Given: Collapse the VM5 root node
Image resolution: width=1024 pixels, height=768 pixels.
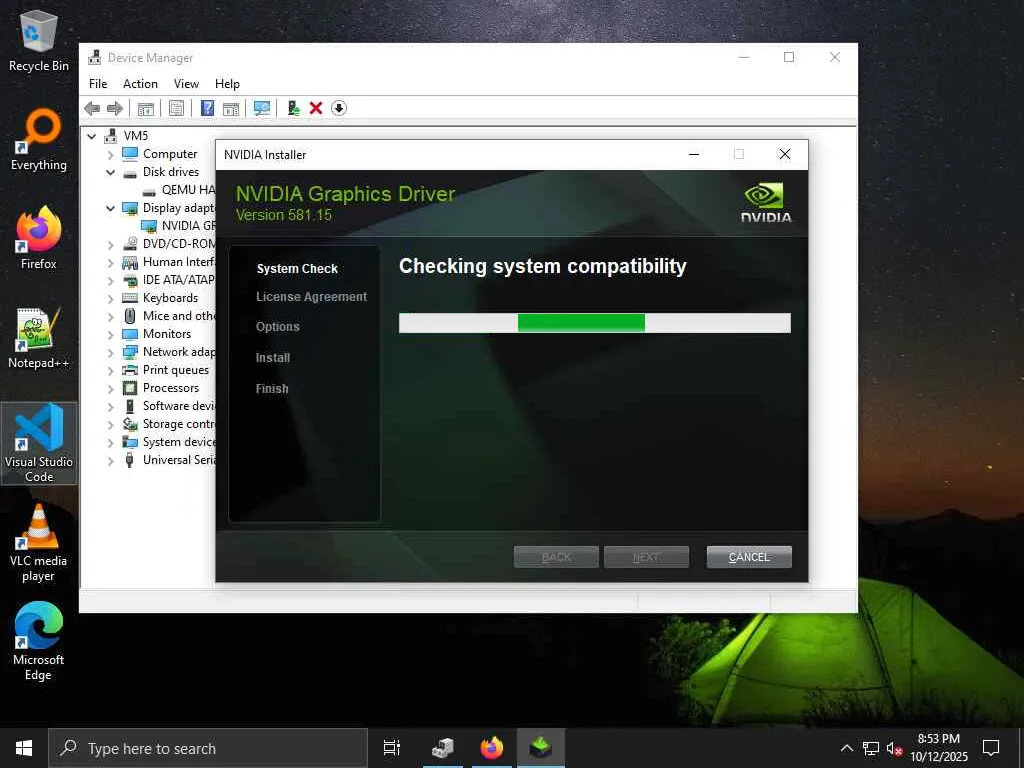Looking at the screenshot, I should coord(92,136).
